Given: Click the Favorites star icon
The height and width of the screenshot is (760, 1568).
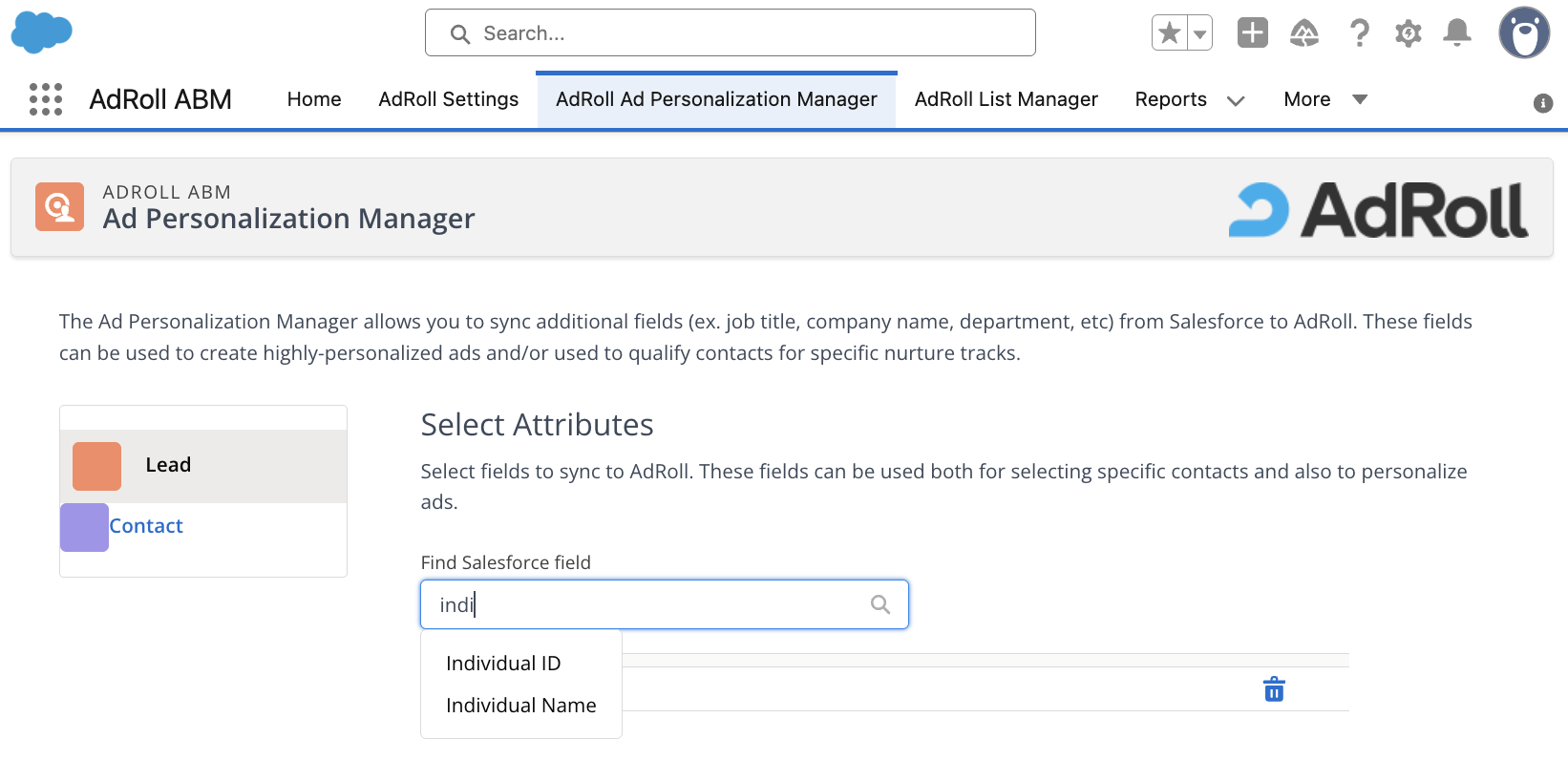Looking at the screenshot, I should 1169,33.
